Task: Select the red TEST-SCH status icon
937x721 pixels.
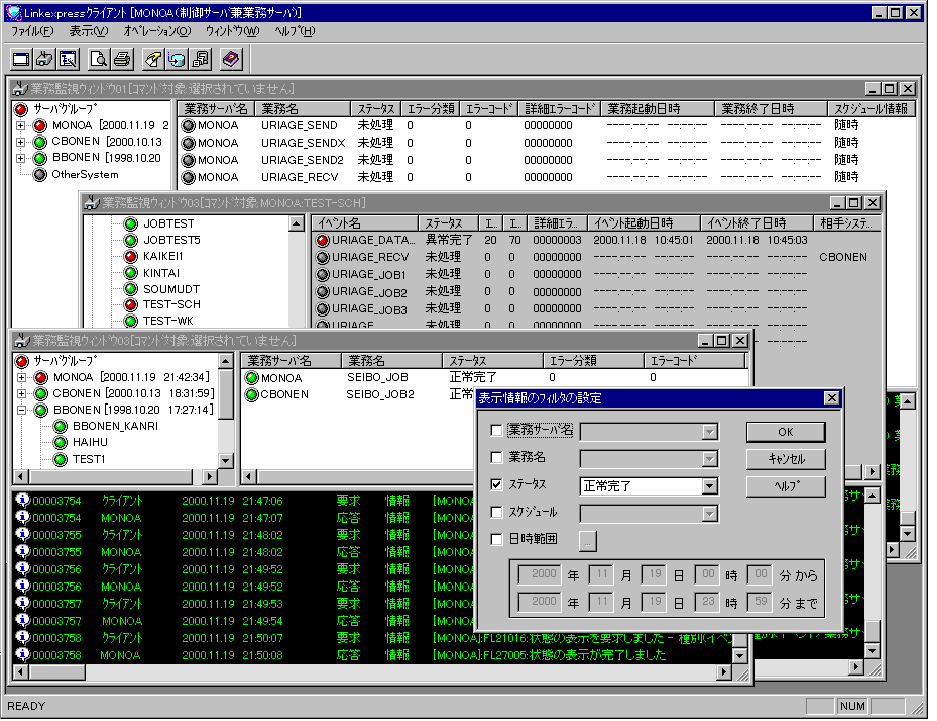Action: 130,304
